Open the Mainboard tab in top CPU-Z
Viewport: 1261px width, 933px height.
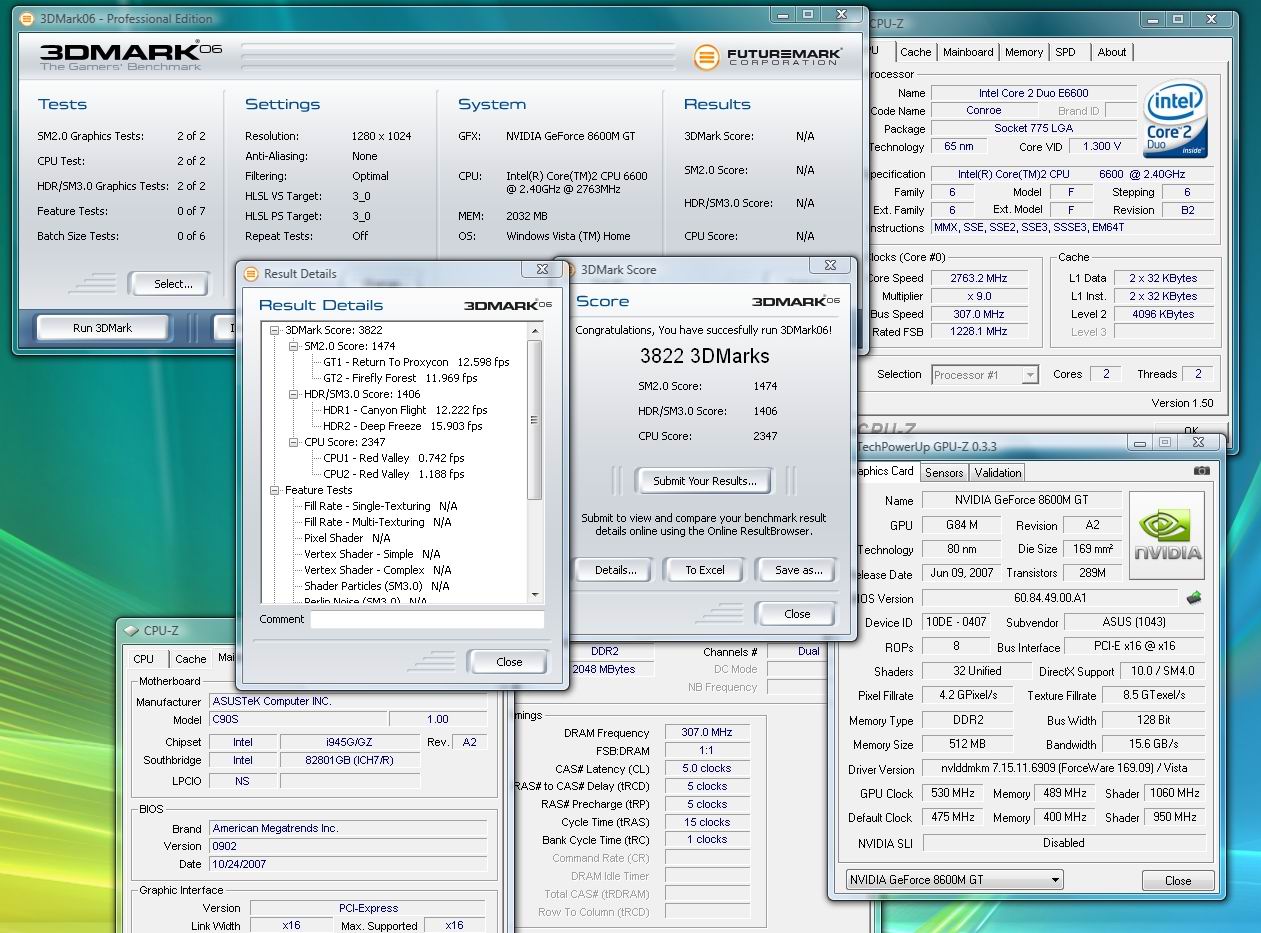tap(968, 52)
